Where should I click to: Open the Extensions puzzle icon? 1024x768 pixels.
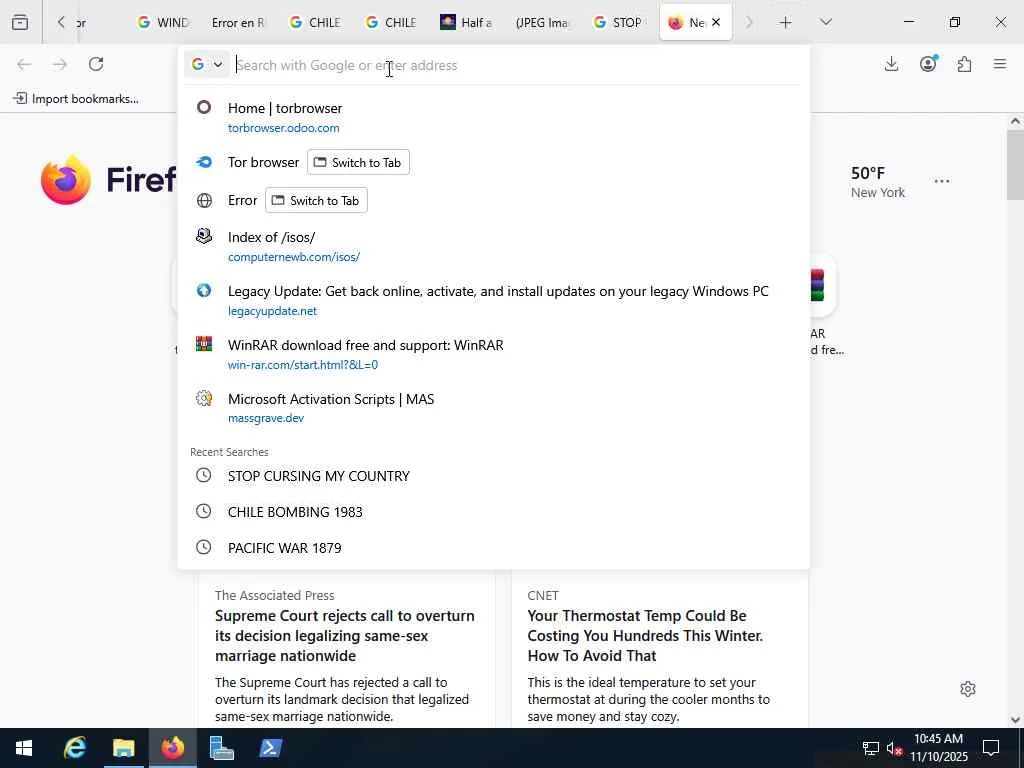pyautogui.click(x=964, y=64)
